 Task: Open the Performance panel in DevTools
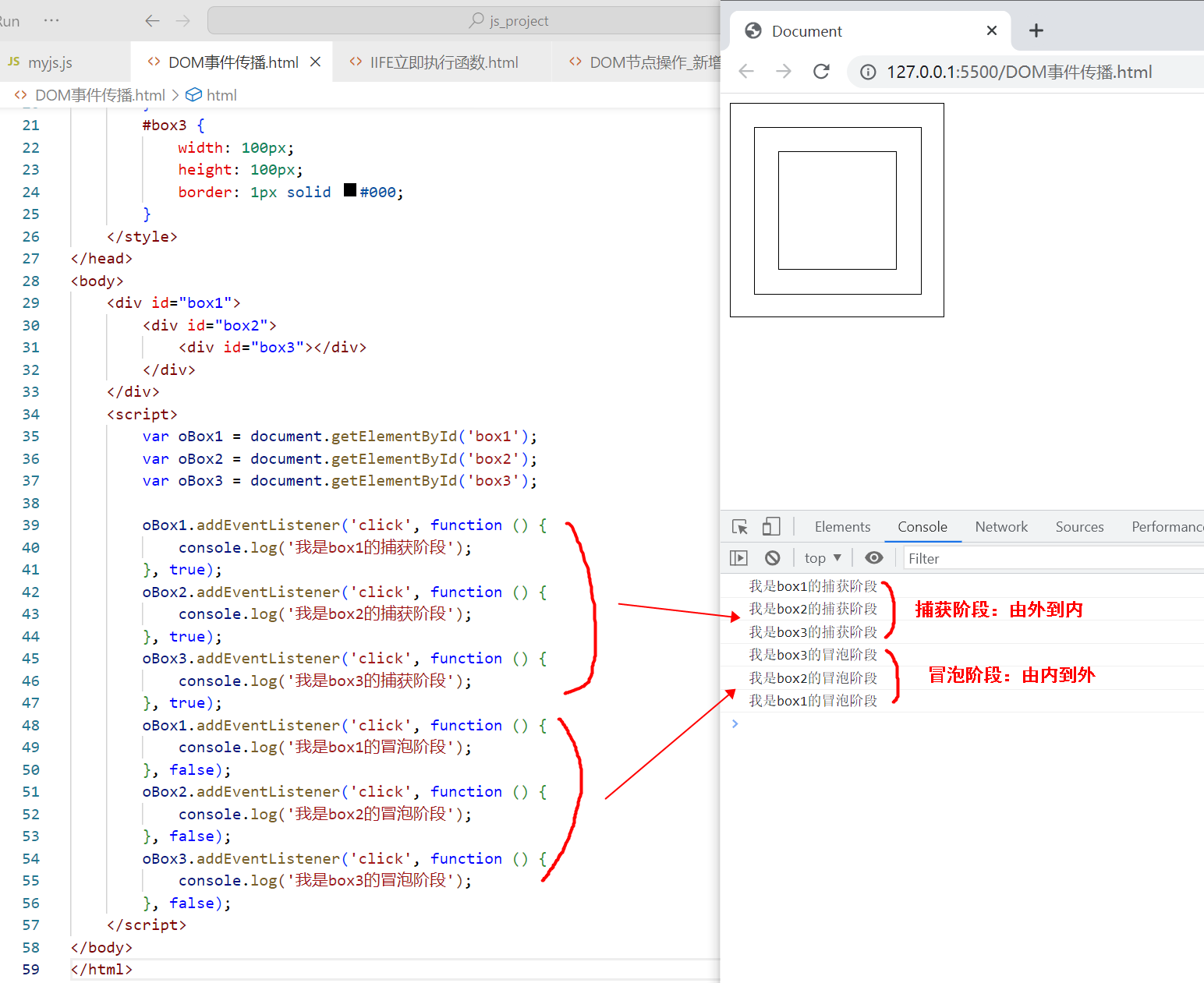[1167, 527]
